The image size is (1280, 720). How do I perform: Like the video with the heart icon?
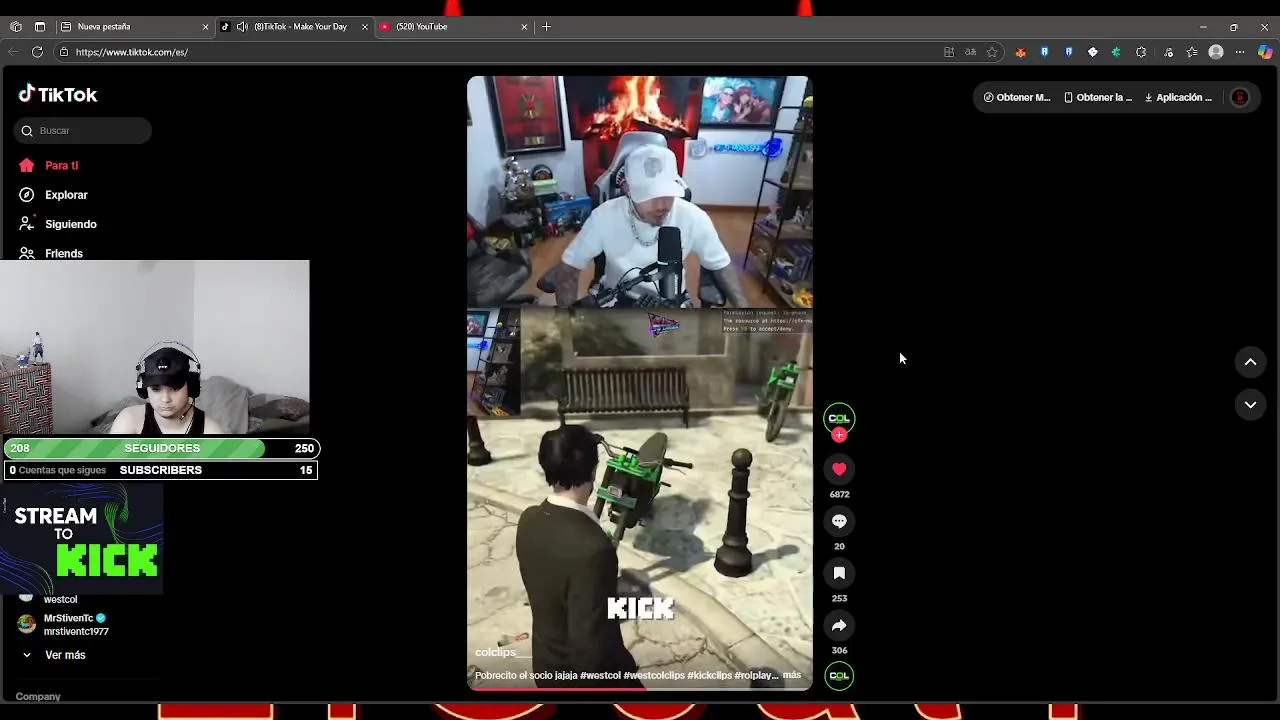[x=839, y=469]
